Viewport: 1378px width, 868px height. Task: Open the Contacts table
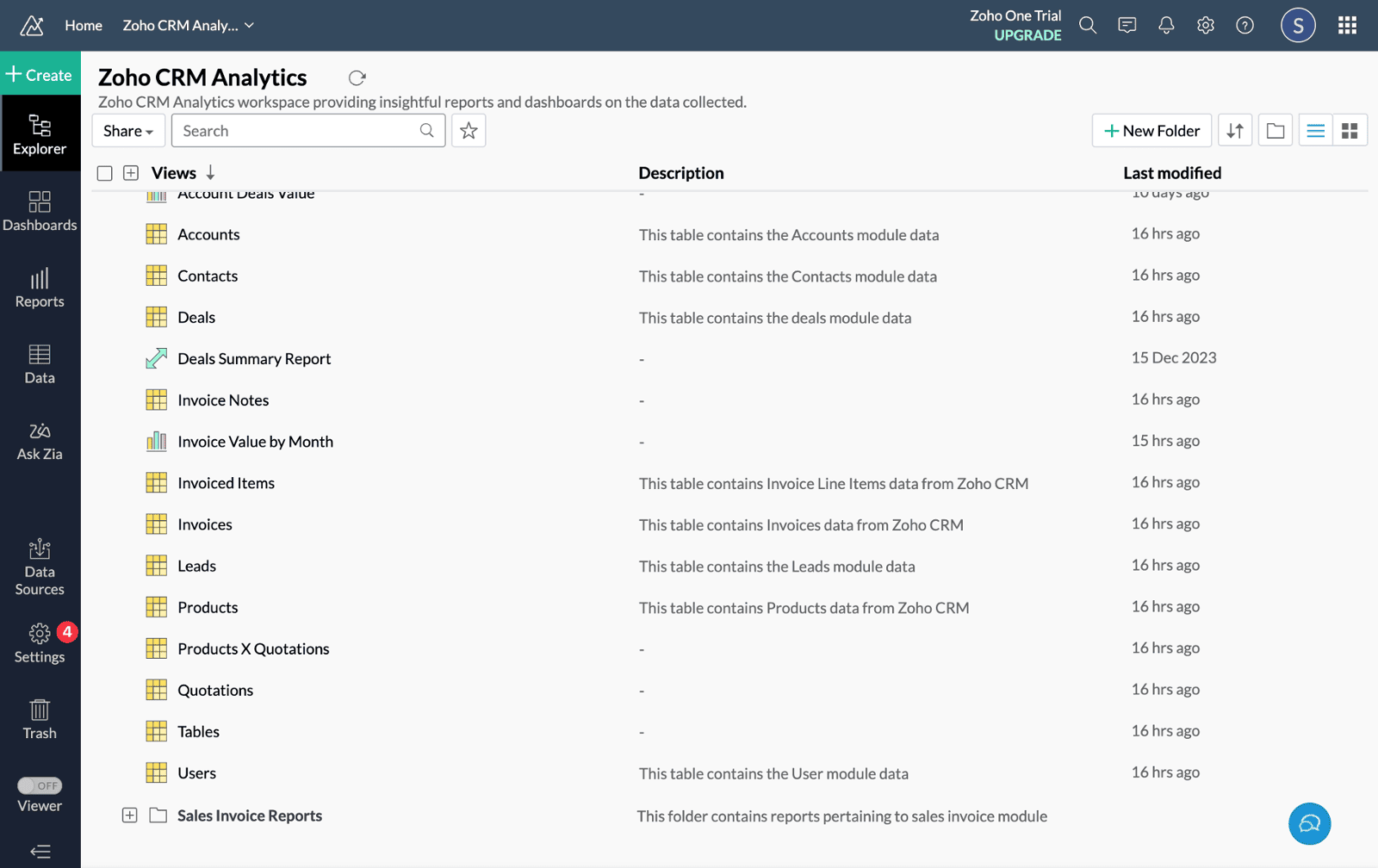click(x=208, y=276)
